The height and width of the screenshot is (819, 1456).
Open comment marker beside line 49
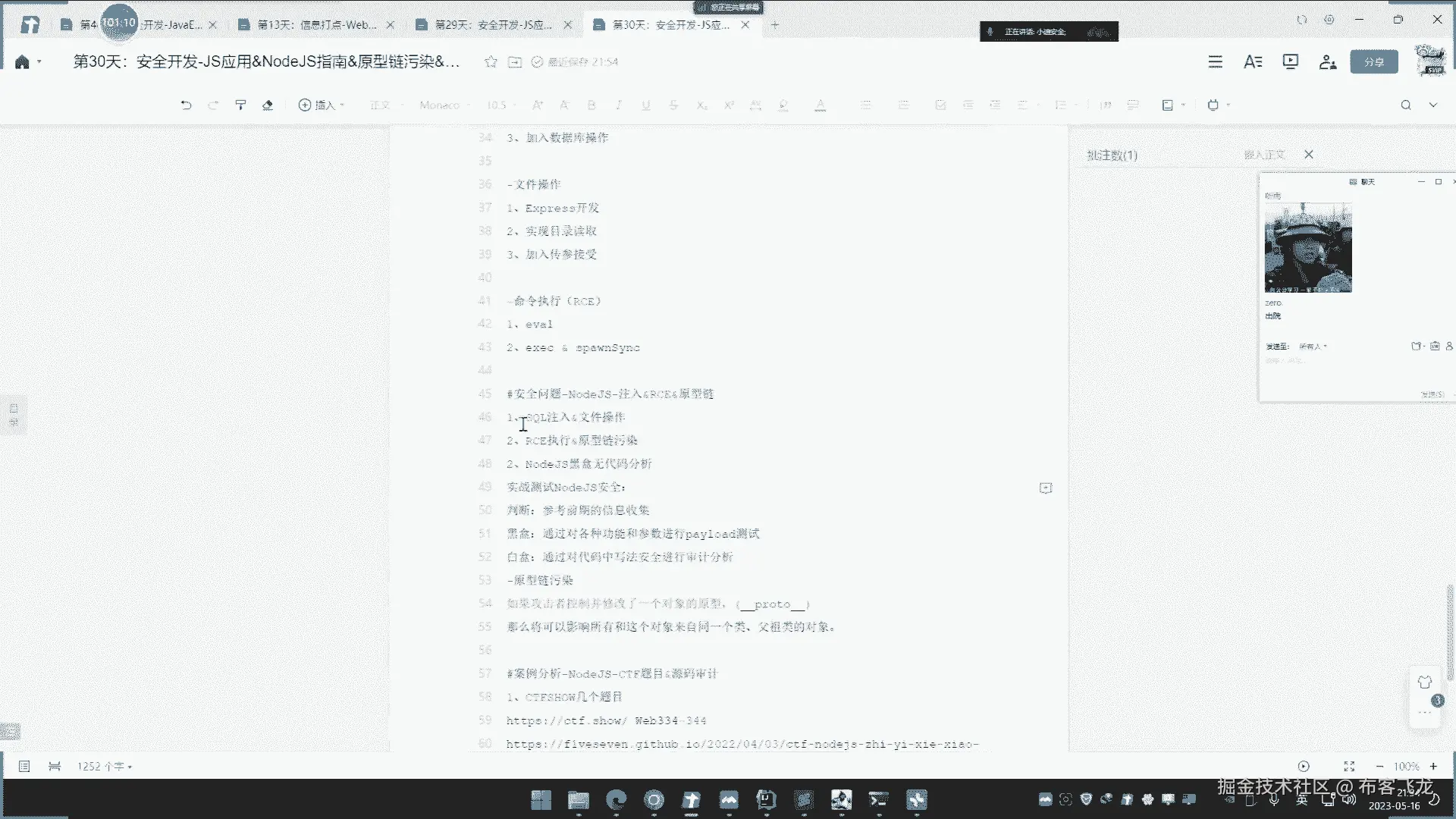coord(1046,488)
